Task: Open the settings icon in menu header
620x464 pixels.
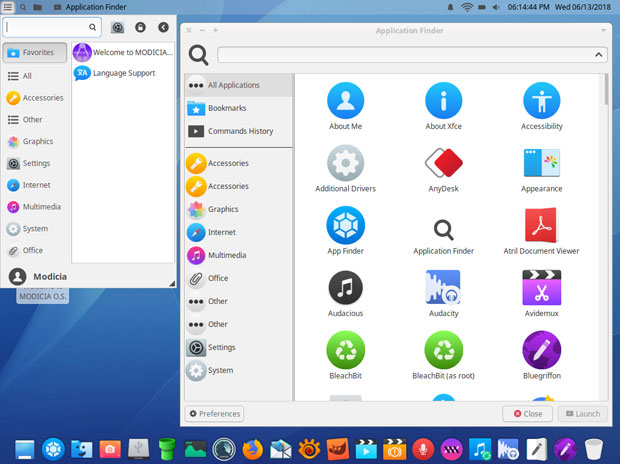Action: coord(117,27)
